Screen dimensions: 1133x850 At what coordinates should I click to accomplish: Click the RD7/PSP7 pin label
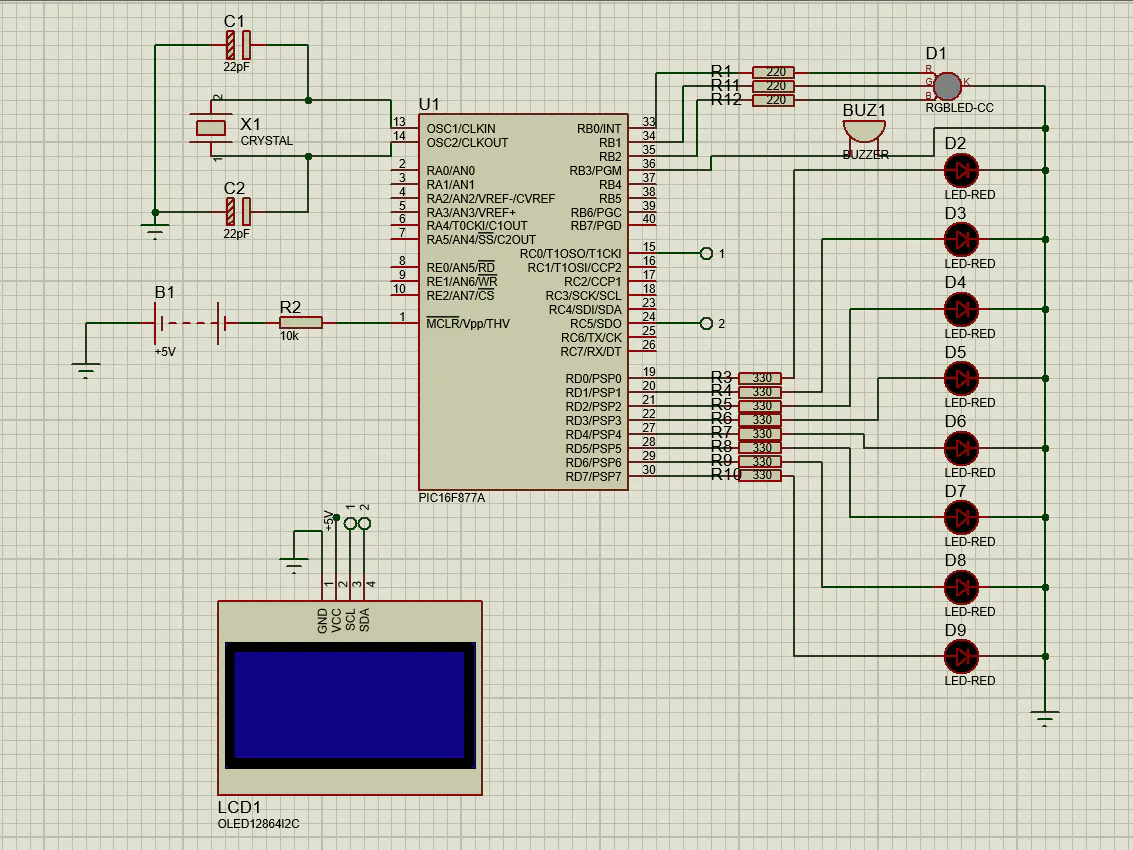[x=593, y=476]
